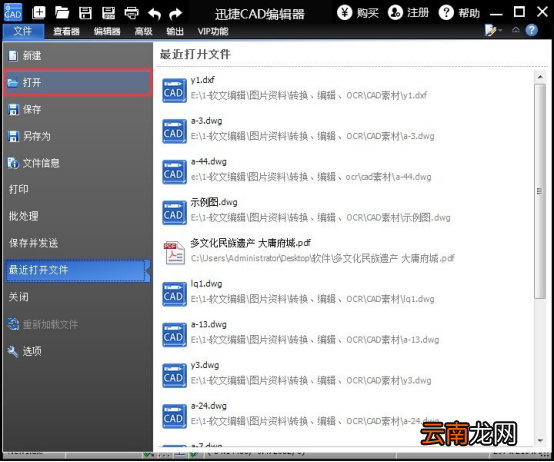Click the CAD application logo icon

click(x=13, y=12)
